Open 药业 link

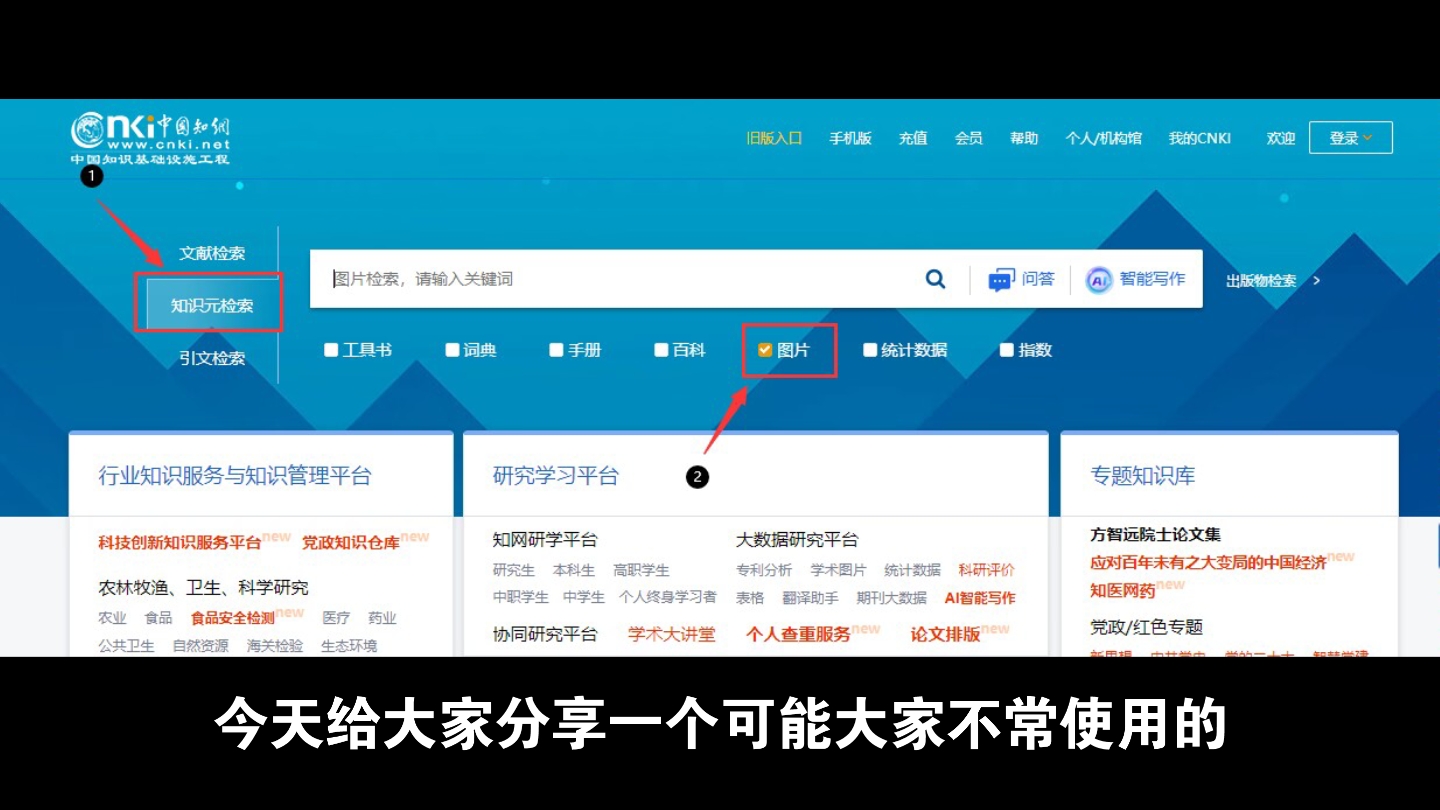(382, 618)
